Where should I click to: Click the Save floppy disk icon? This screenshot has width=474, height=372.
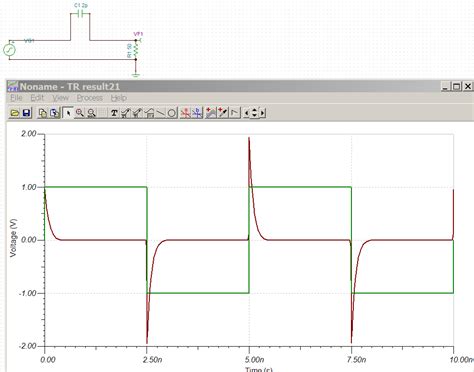pyautogui.click(x=27, y=113)
